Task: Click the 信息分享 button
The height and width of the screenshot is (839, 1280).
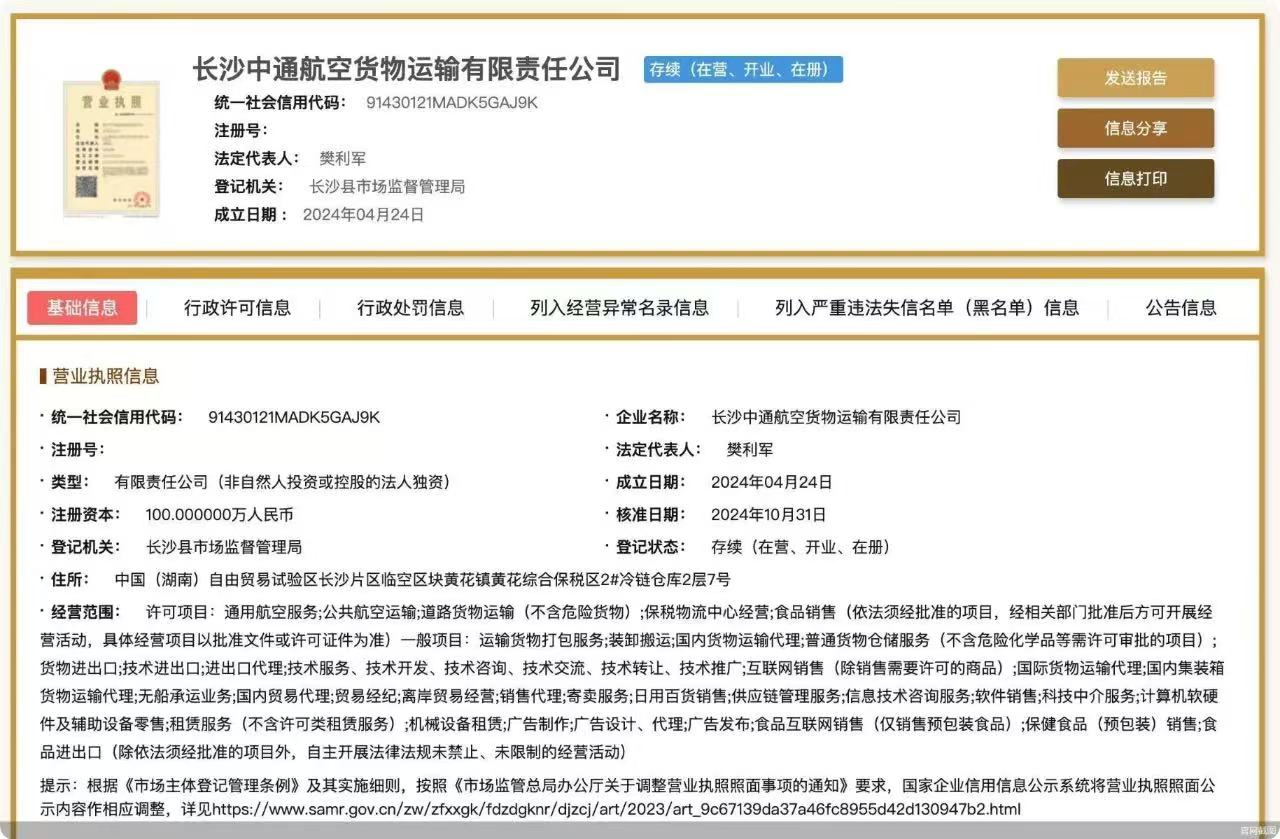Action: click(1135, 128)
